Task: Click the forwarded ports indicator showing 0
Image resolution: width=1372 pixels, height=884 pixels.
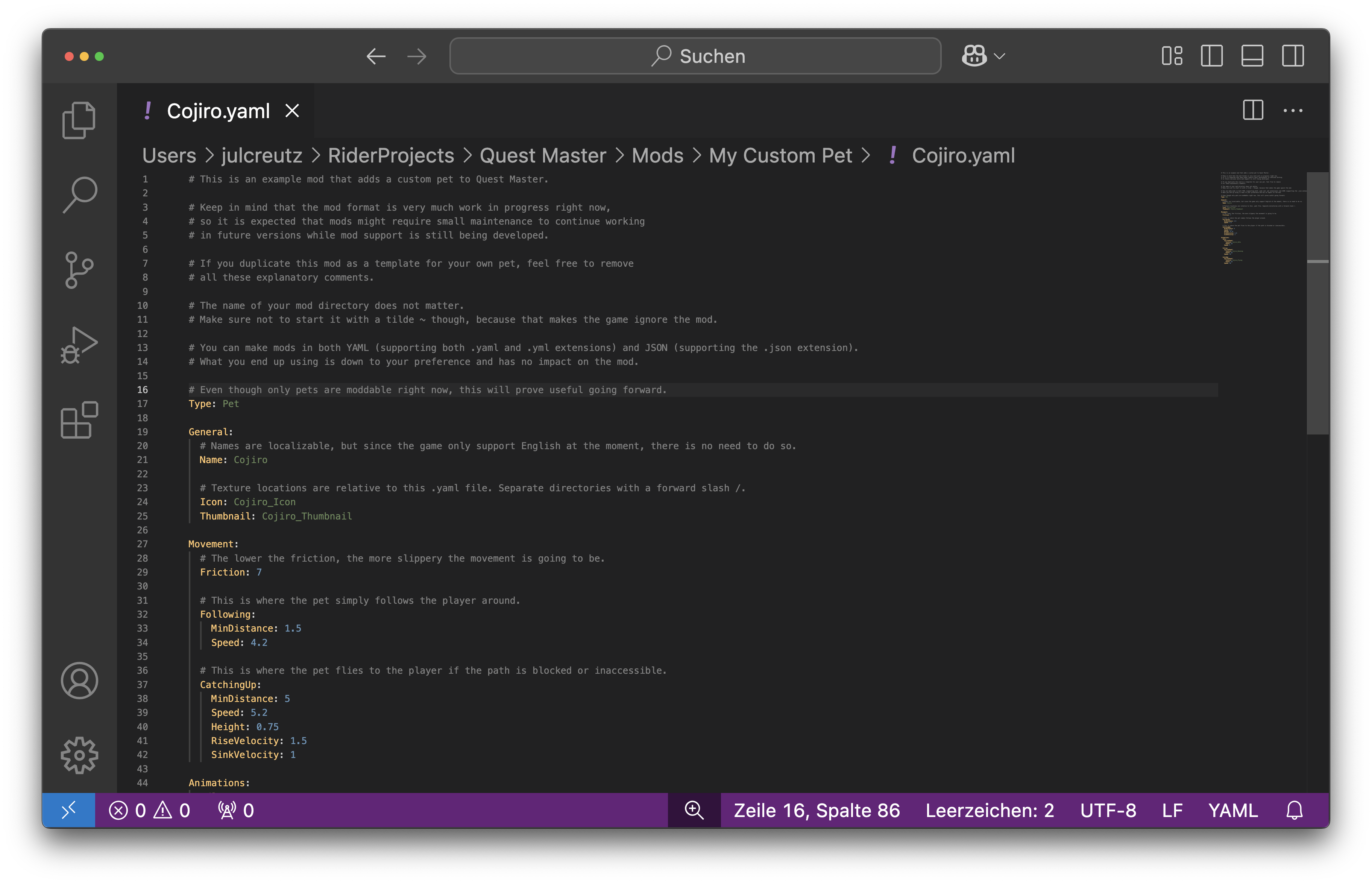Action: (236, 811)
